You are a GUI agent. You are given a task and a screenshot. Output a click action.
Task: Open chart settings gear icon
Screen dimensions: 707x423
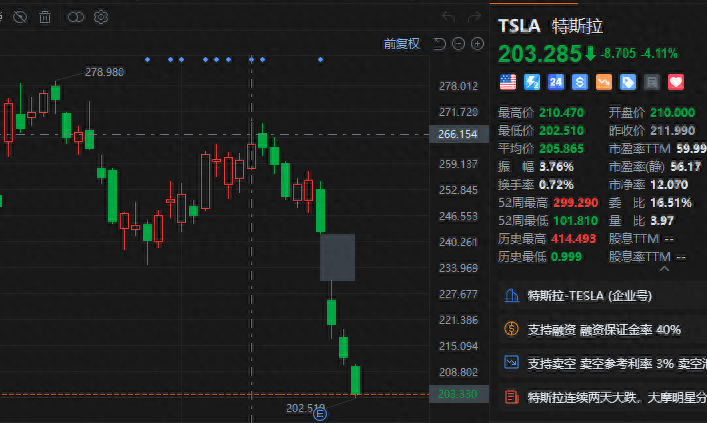(x=101, y=17)
